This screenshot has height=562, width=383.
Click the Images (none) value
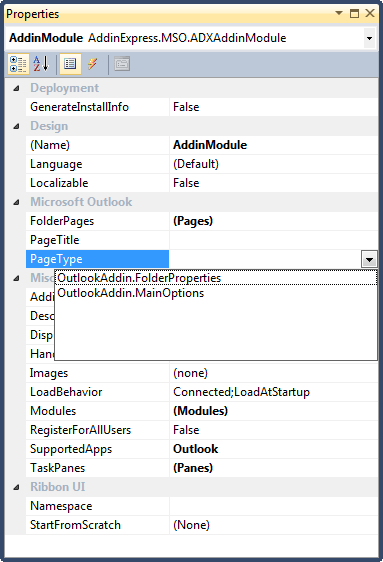click(x=273, y=373)
